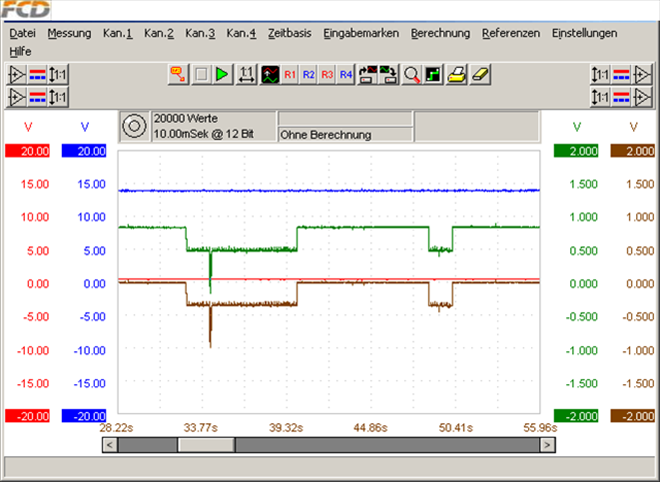Select the R4 reference icon
The image size is (660, 482).
click(345, 75)
